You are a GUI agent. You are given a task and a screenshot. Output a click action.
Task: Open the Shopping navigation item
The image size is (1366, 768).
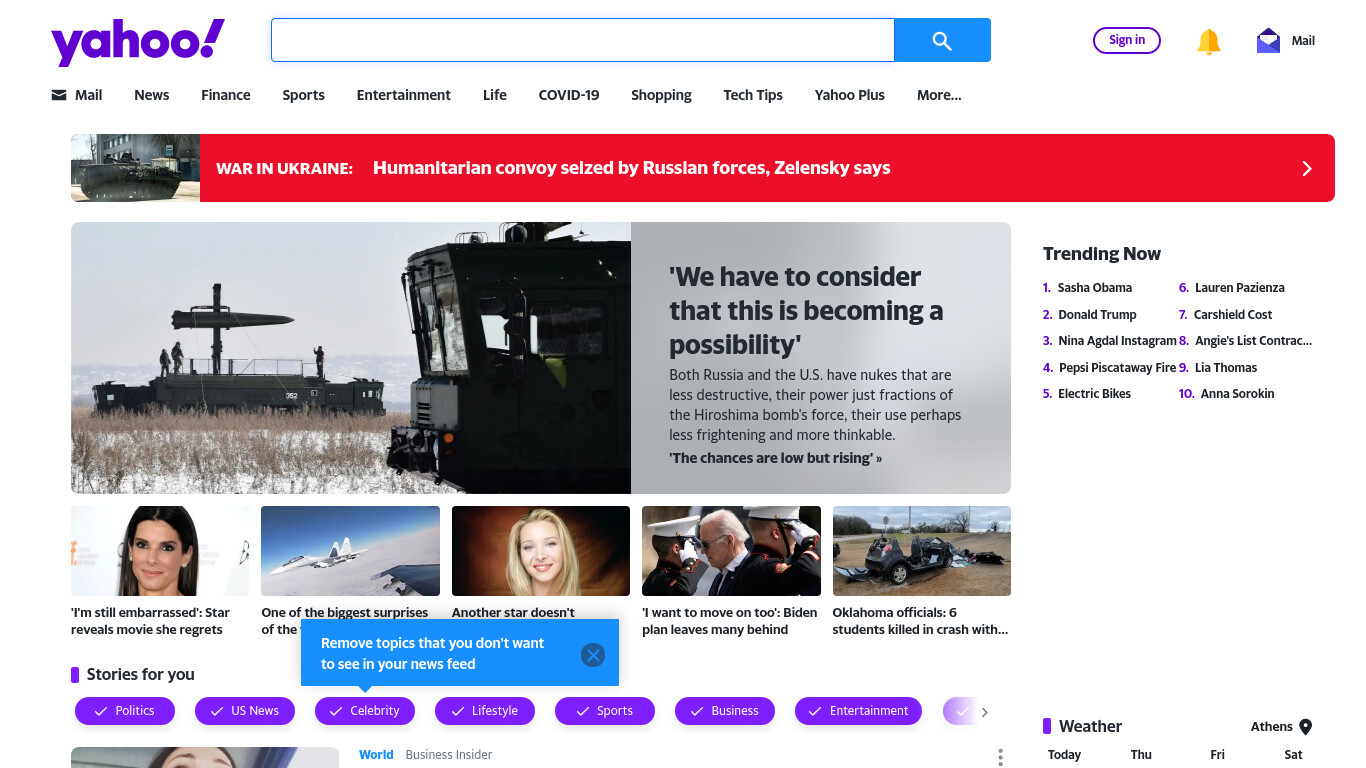pos(661,95)
